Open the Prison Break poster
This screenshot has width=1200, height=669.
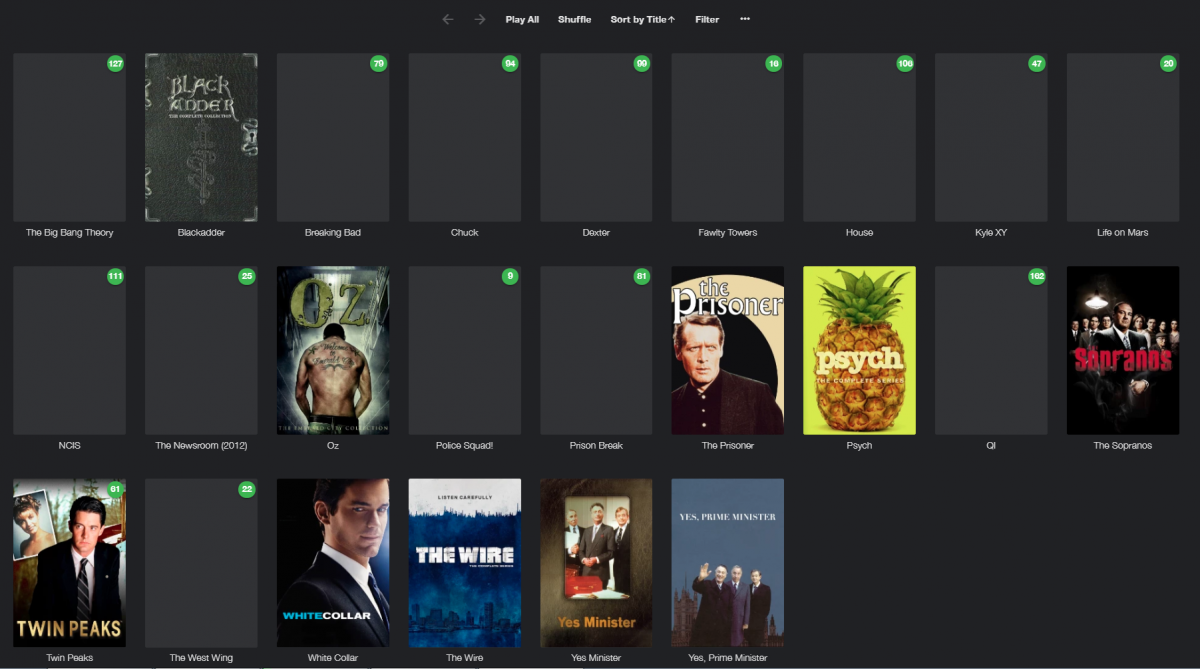[x=596, y=350]
